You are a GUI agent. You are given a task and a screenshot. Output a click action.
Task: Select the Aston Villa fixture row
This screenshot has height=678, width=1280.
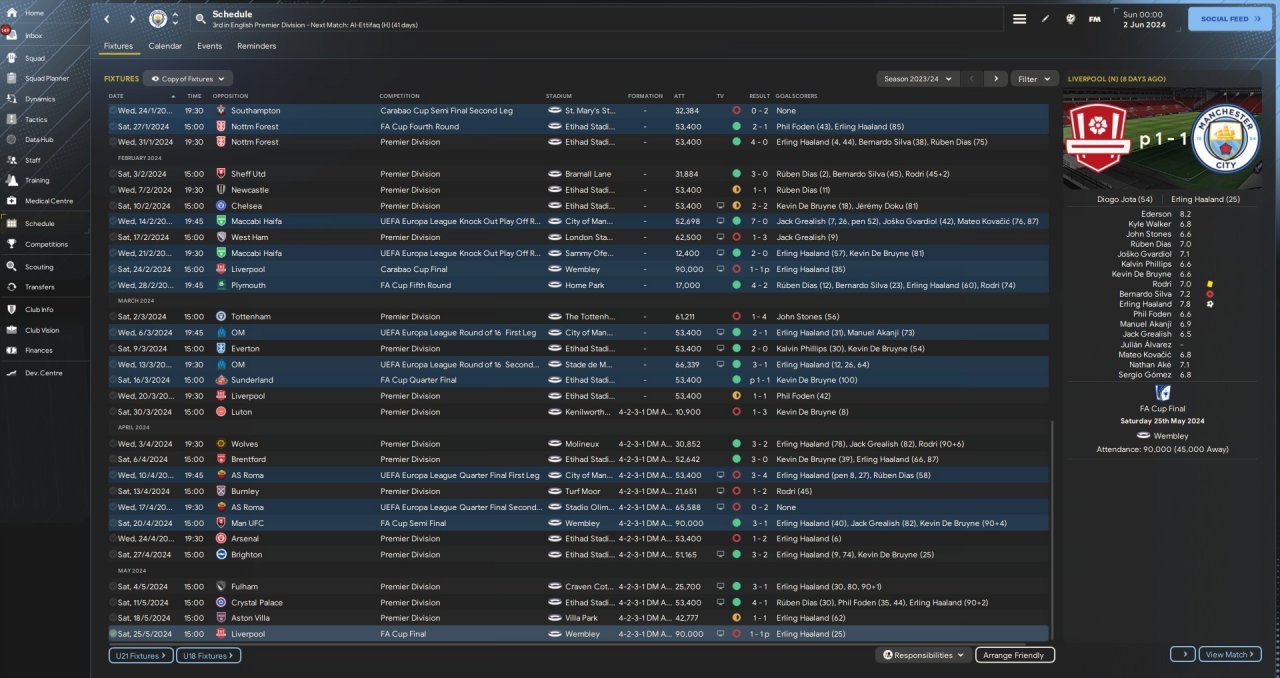point(578,618)
